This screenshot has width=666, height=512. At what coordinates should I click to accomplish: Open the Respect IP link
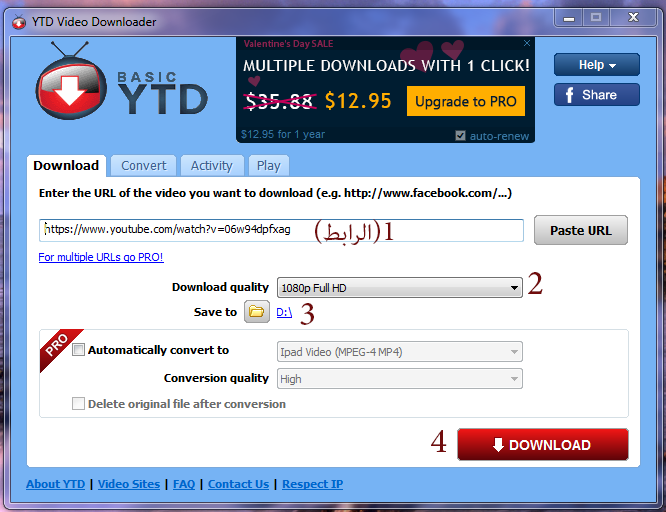(x=313, y=484)
